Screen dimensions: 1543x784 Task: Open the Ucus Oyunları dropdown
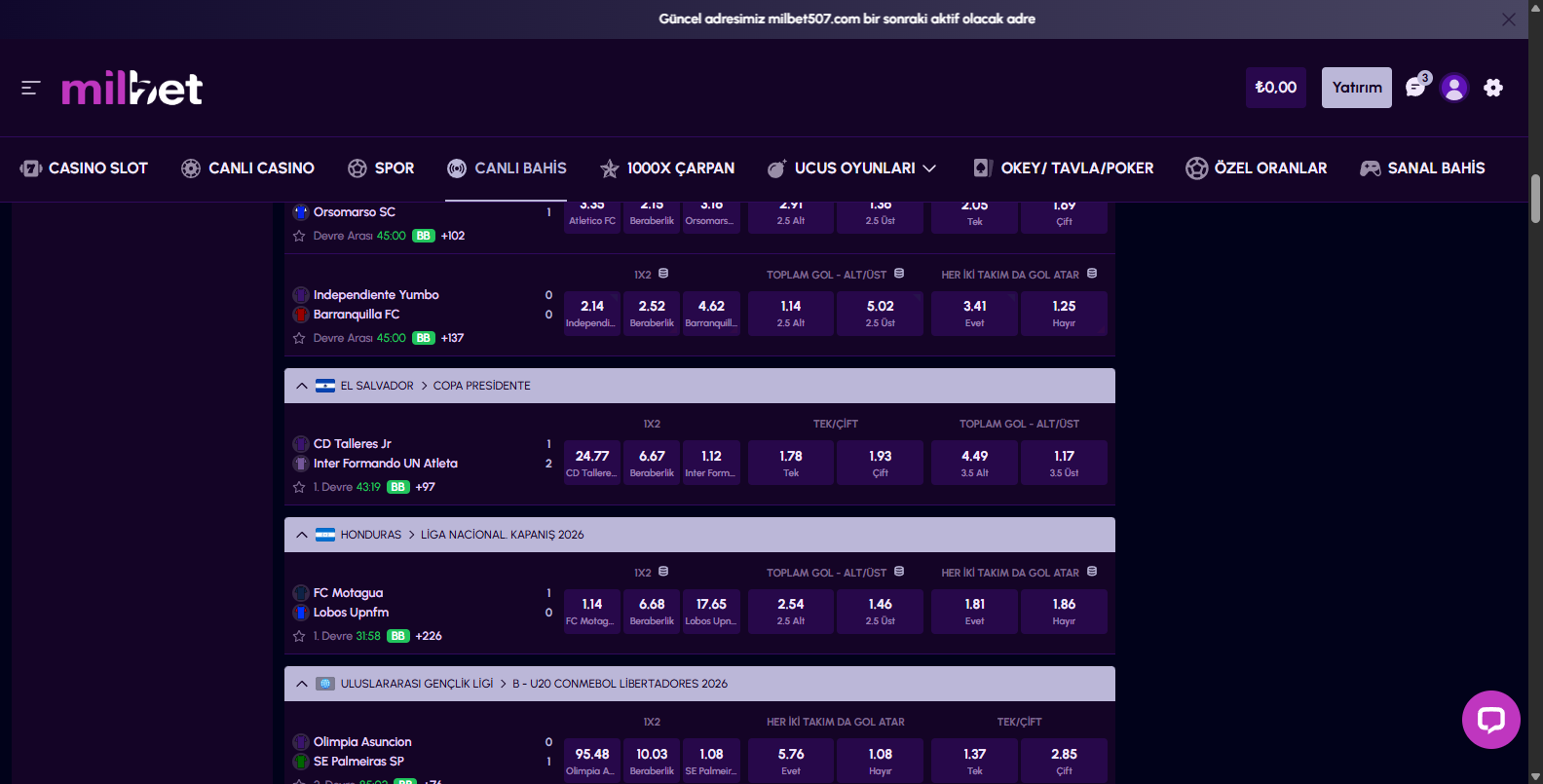click(x=851, y=168)
